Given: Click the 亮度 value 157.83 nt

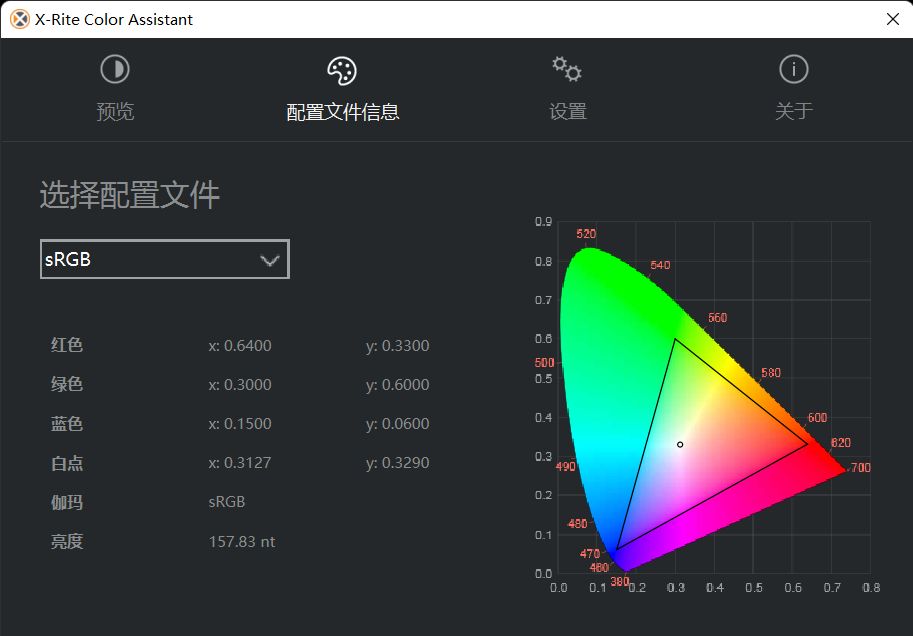Looking at the screenshot, I should pos(241,541).
